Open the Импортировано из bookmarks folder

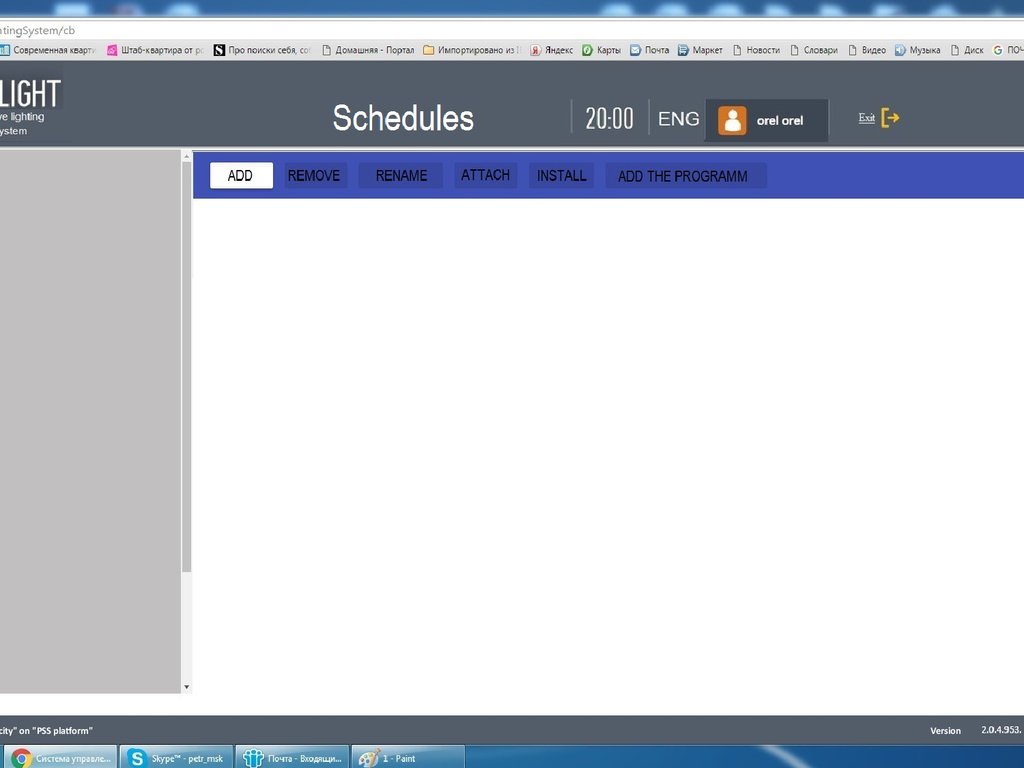(x=472, y=50)
